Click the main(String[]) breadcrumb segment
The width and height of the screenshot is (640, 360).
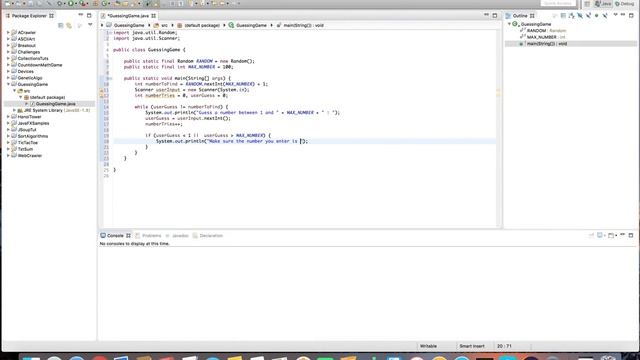coord(304,25)
